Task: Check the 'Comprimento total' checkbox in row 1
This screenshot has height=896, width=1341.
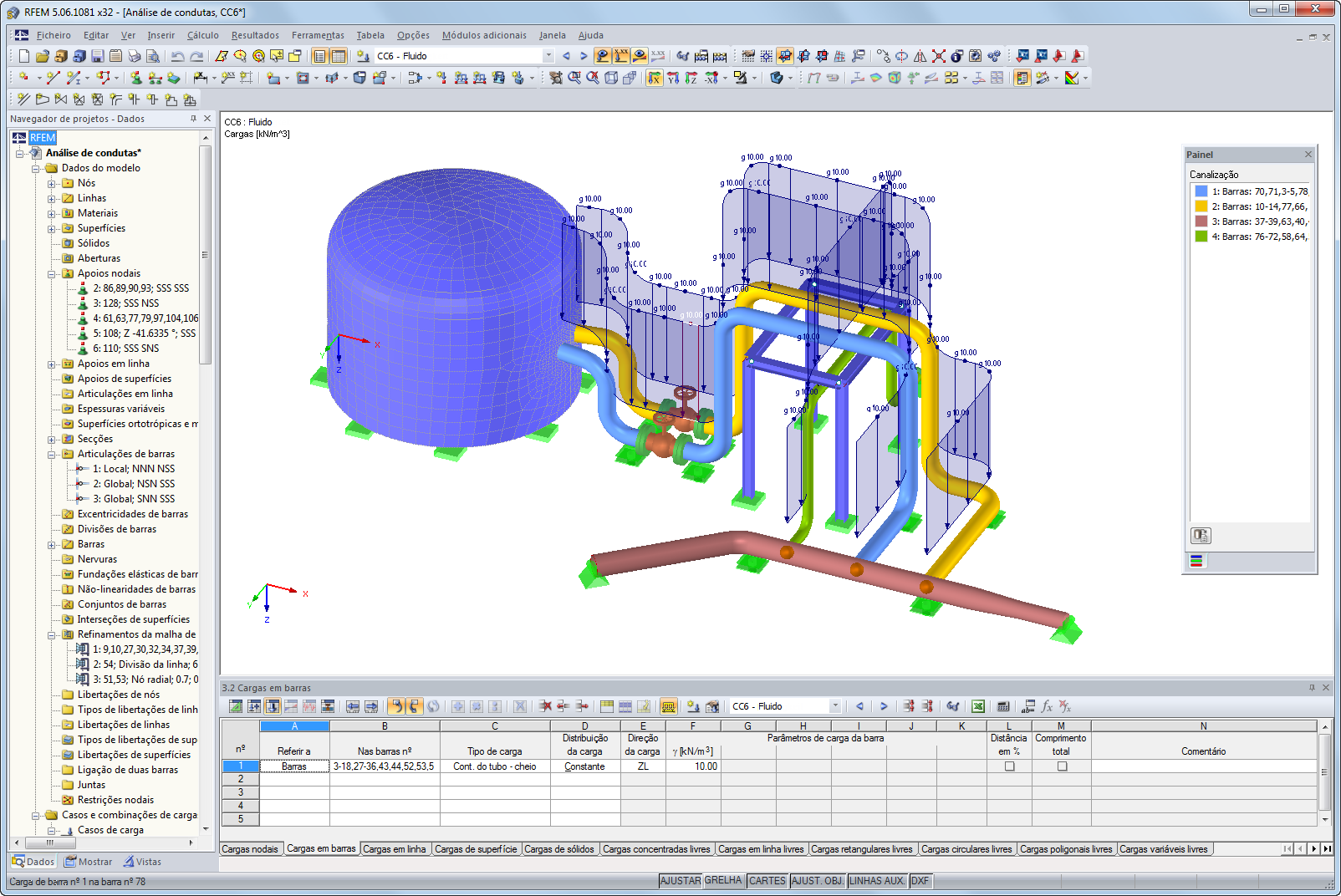Action: [1062, 766]
